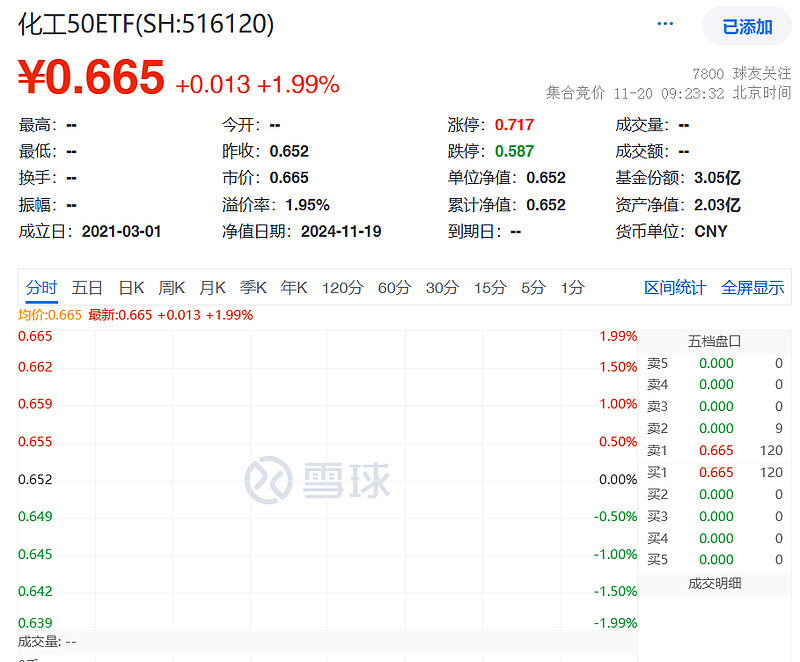This screenshot has height=662, width=800.
Task: Open the 5分 chart tab
Action: 533,288
